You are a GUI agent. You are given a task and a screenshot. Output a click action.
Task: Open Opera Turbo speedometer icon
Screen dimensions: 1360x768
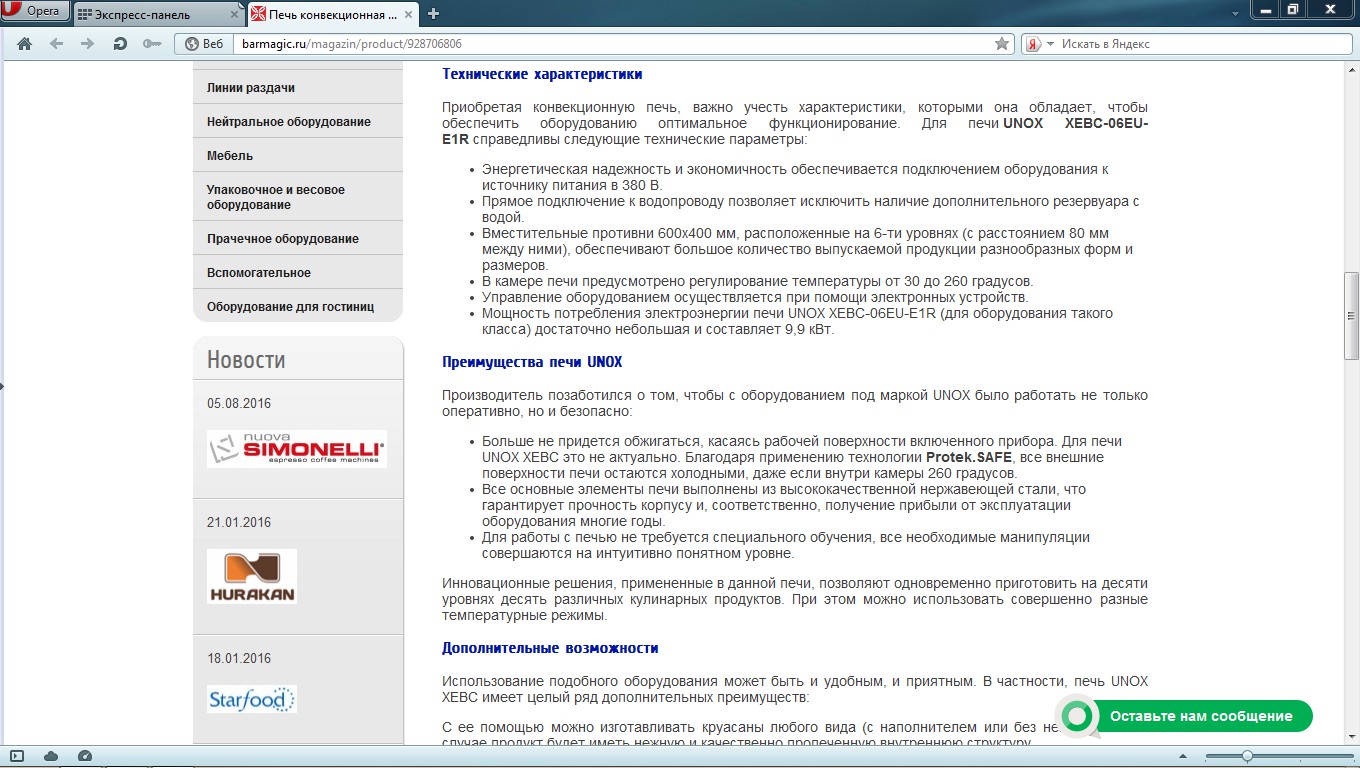[x=85, y=756]
